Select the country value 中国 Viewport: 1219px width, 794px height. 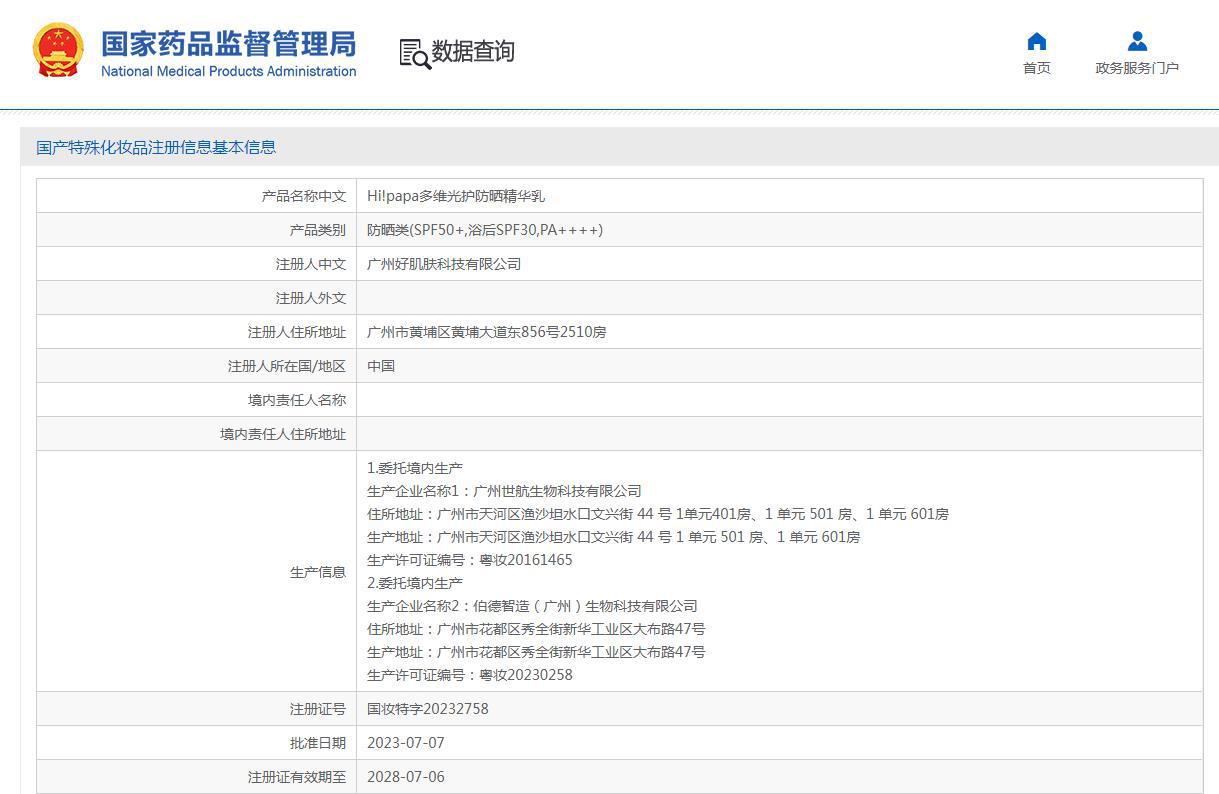point(381,366)
